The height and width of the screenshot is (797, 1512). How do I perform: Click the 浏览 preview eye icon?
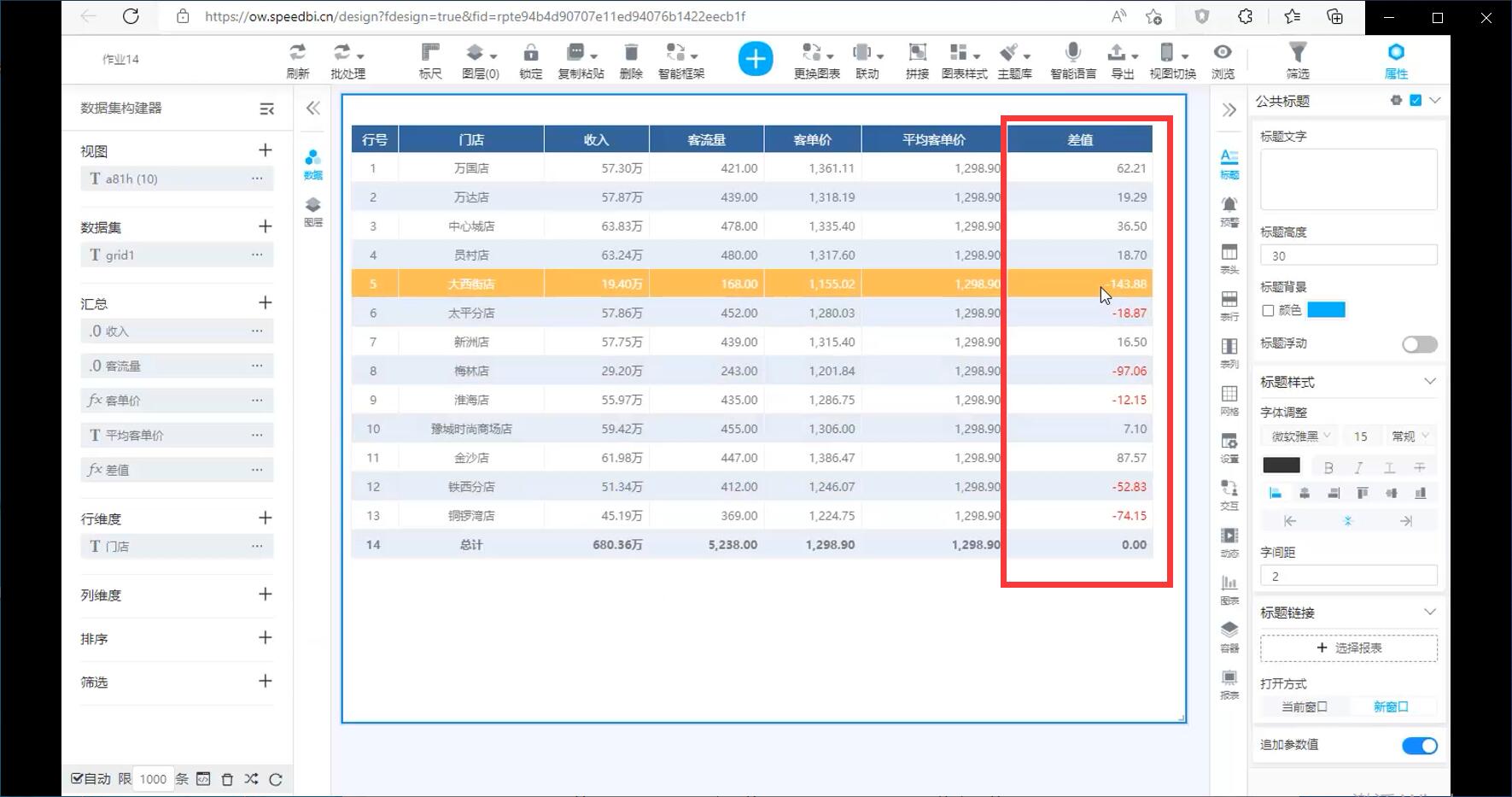coord(1223,60)
